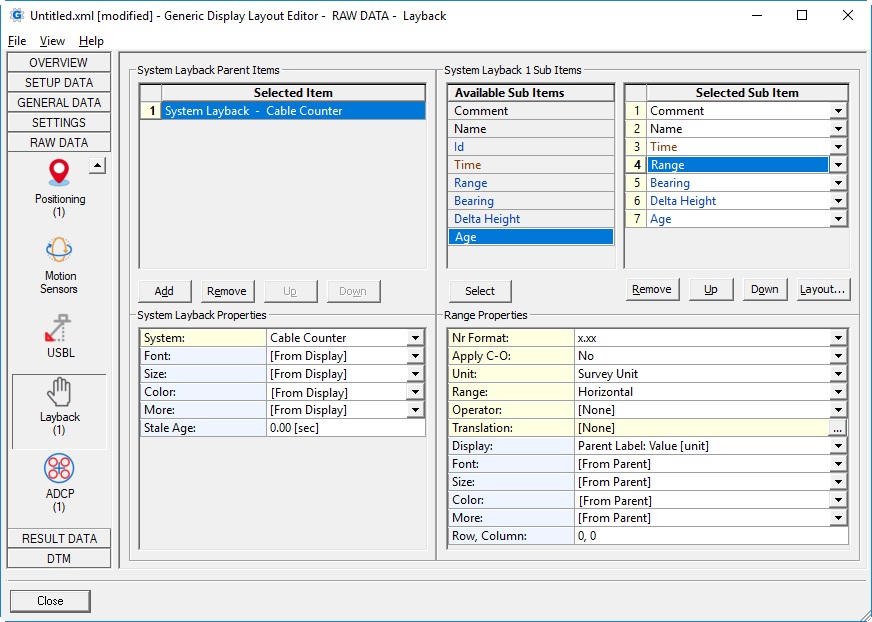This screenshot has width=872, height=622.
Task: Open the Motion Sensors category icon
Action: (x=59, y=251)
